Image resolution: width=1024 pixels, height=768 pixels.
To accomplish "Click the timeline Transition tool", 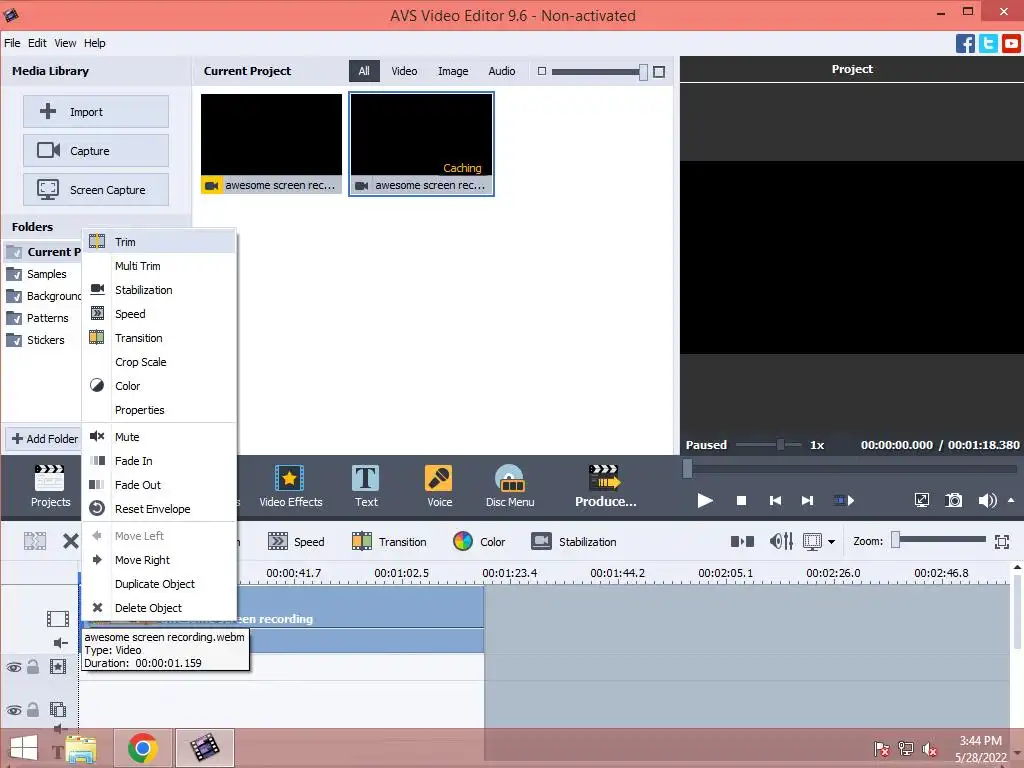I will point(389,541).
